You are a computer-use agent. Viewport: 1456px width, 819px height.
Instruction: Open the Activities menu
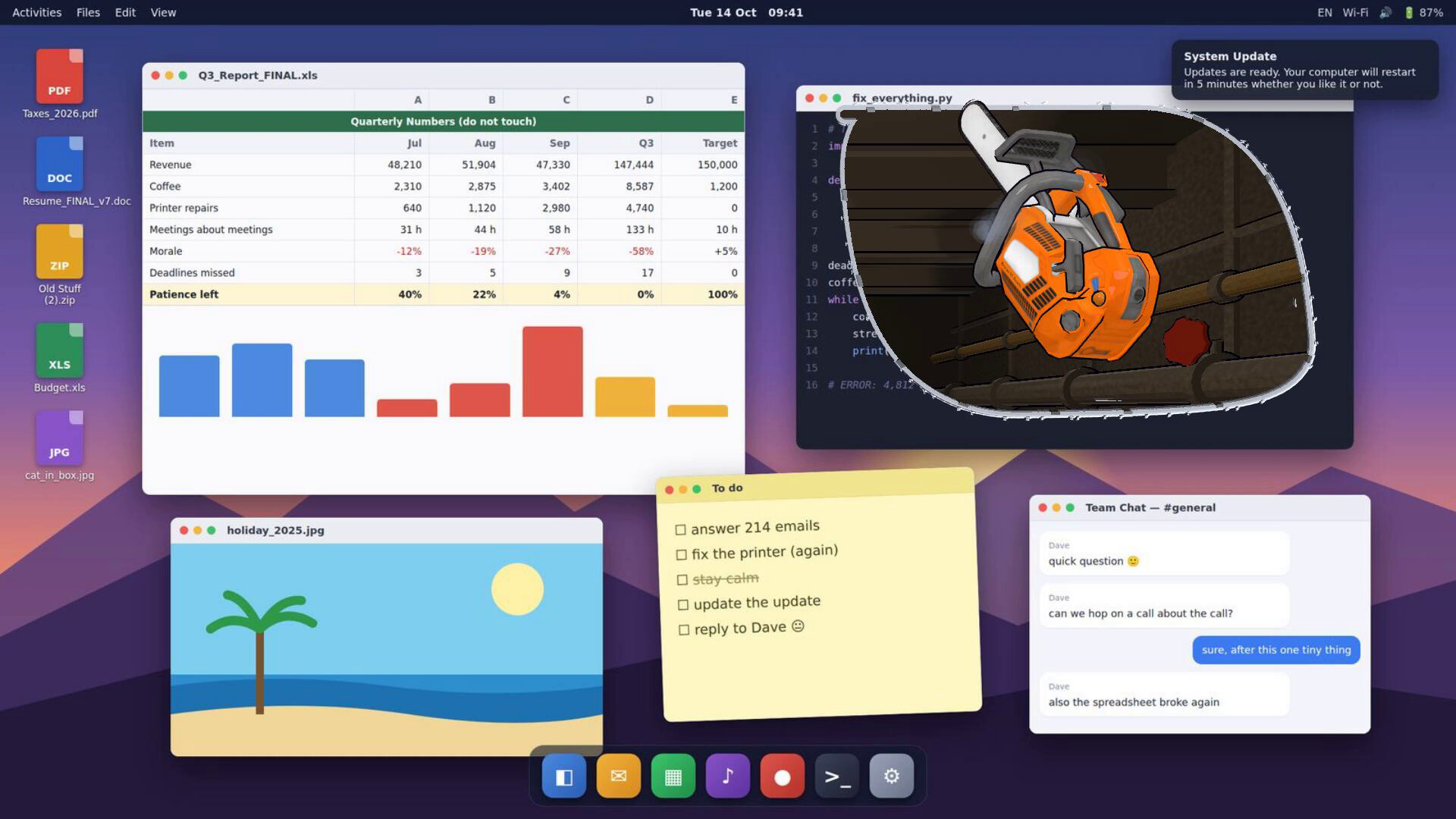(36, 12)
